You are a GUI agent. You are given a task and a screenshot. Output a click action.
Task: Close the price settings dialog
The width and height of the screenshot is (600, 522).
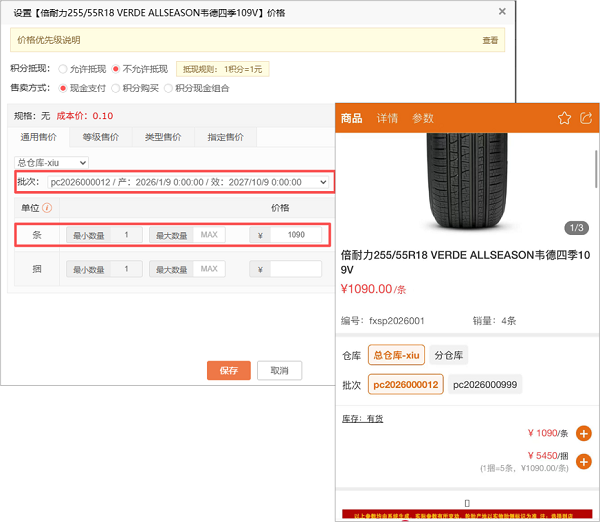tap(501, 11)
